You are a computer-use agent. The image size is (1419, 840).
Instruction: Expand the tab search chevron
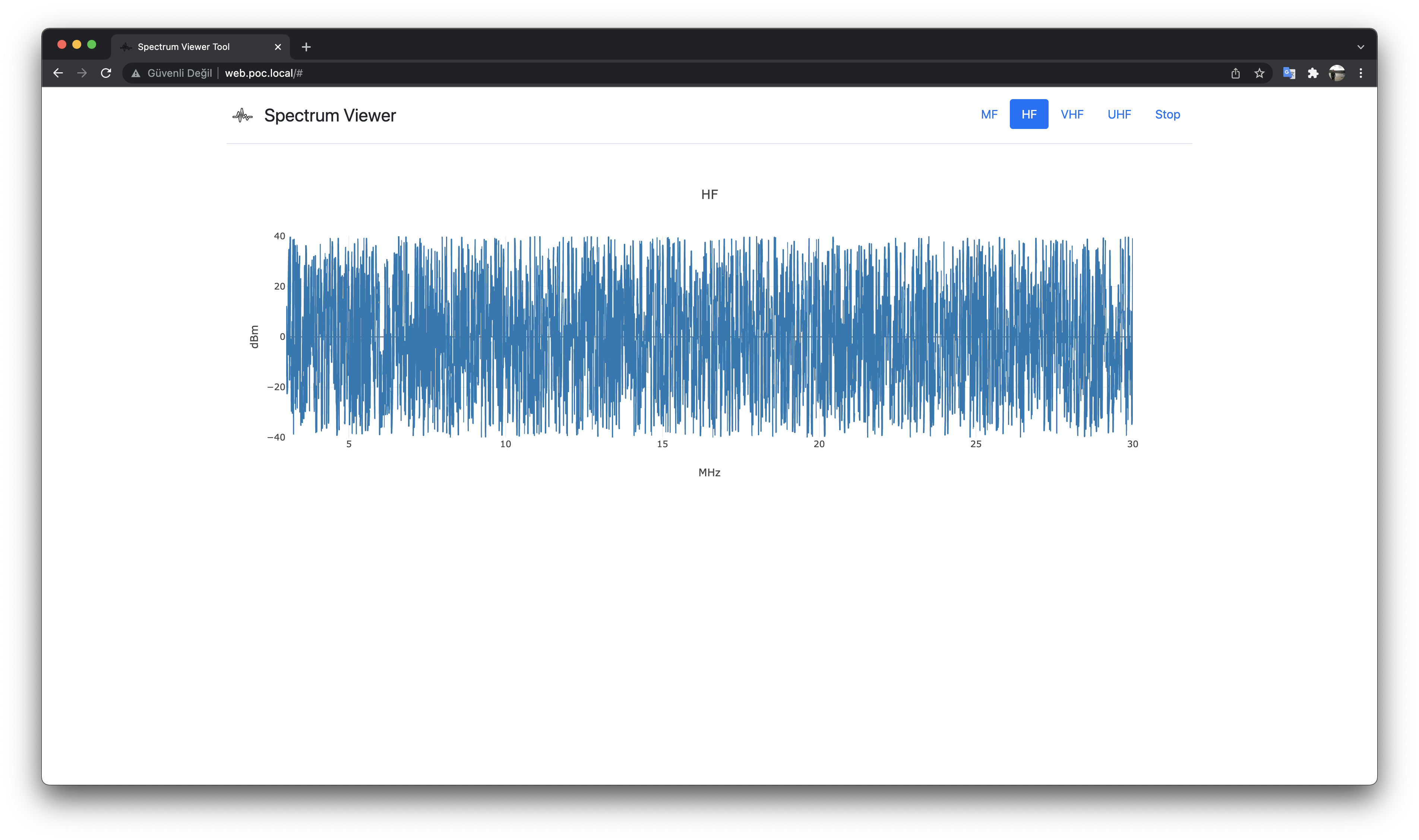tap(1360, 47)
